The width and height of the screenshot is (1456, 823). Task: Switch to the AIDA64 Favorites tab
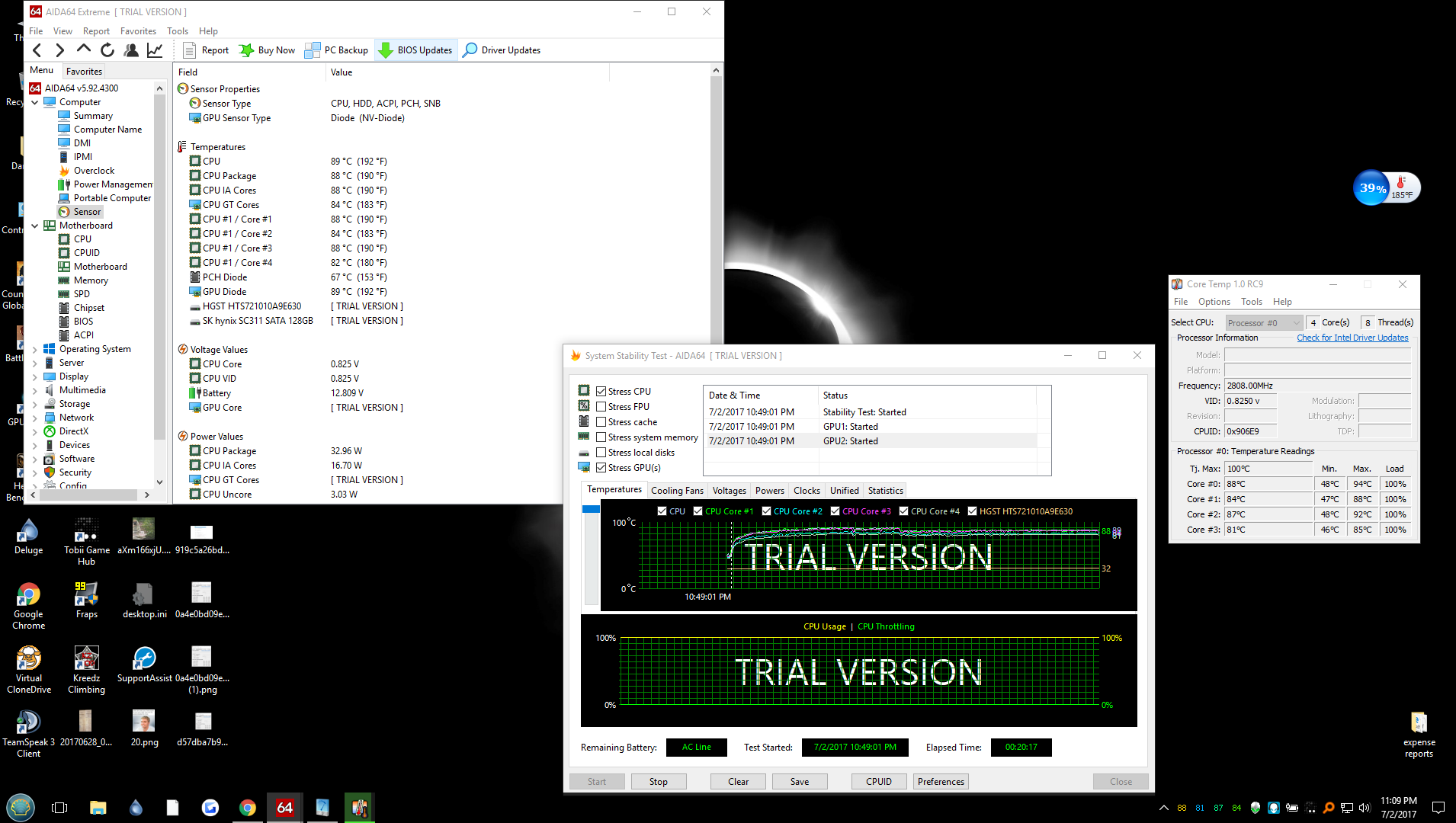[x=84, y=71]
